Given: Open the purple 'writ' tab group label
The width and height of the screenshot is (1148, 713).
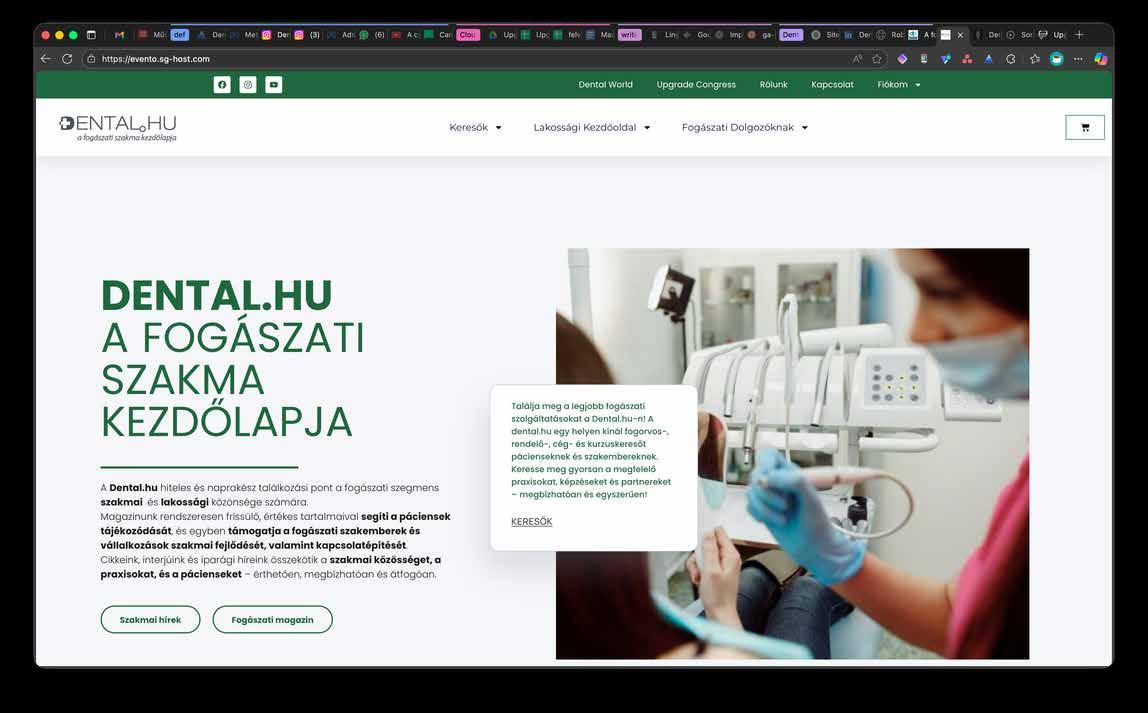Looking at the screenshot, I should coord(629,34).
